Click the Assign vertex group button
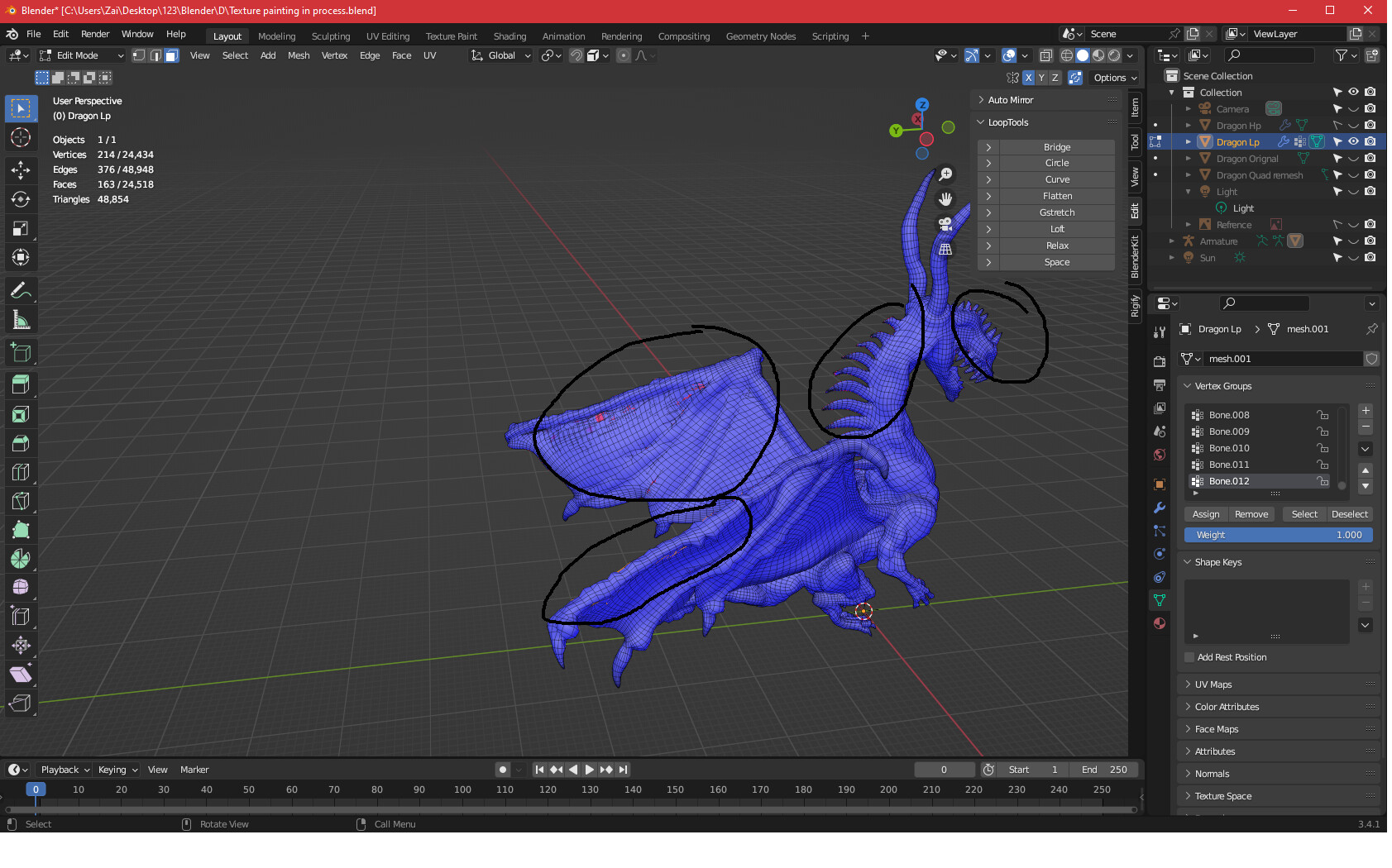Screen dimensions: 1392x868 1206,514
